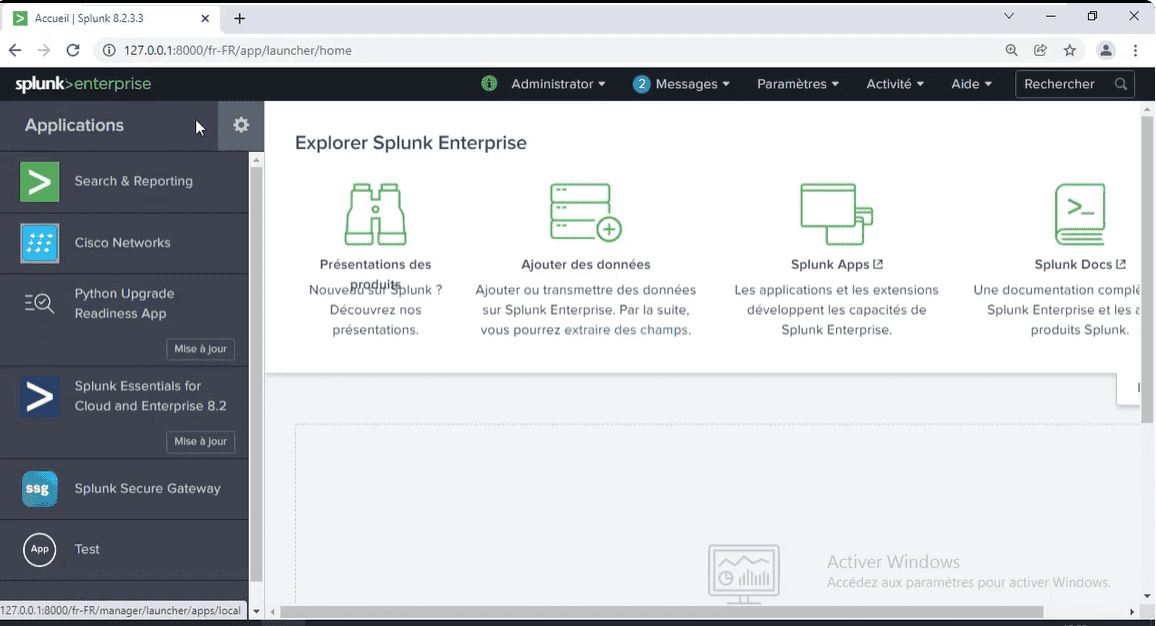This screenshot has width=1156, height=626.
Task: Click the Cisco Networks app icon
Action: [40, 243]
